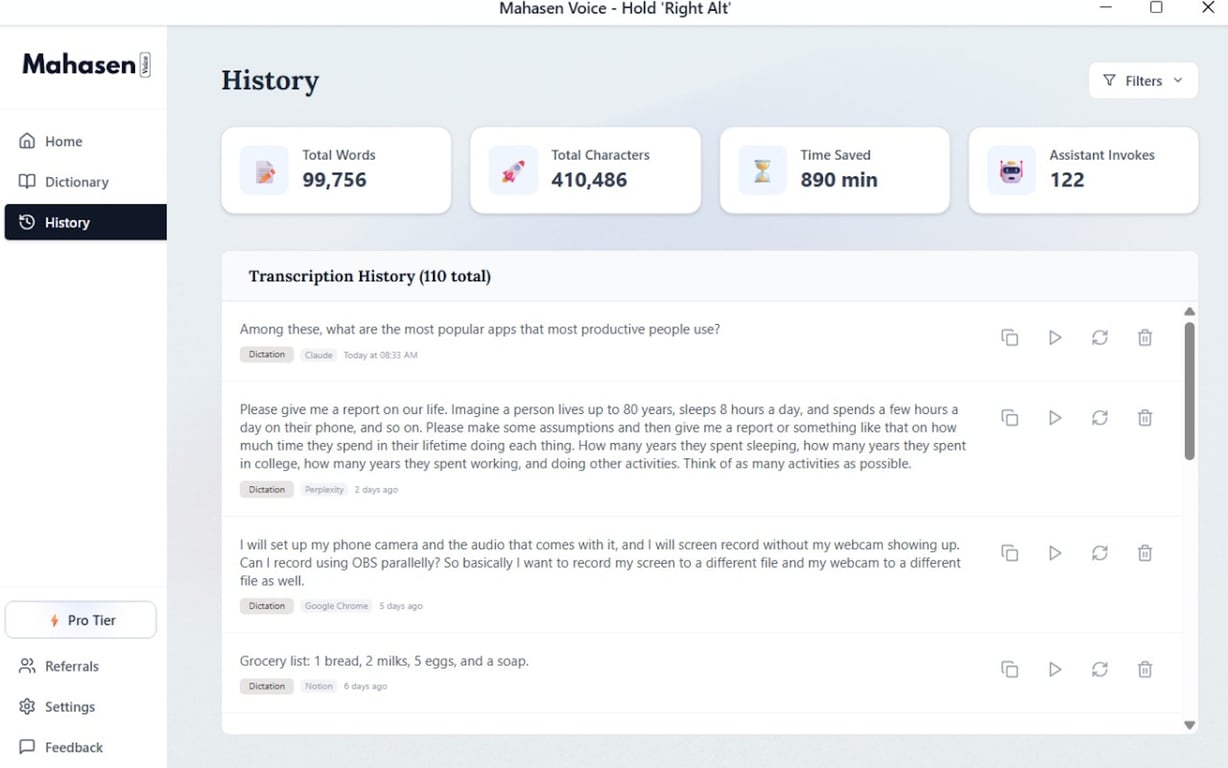The image size is (1228, 768).
Task: Open the Filters dropdown
Action: (x=1143, y=81)
